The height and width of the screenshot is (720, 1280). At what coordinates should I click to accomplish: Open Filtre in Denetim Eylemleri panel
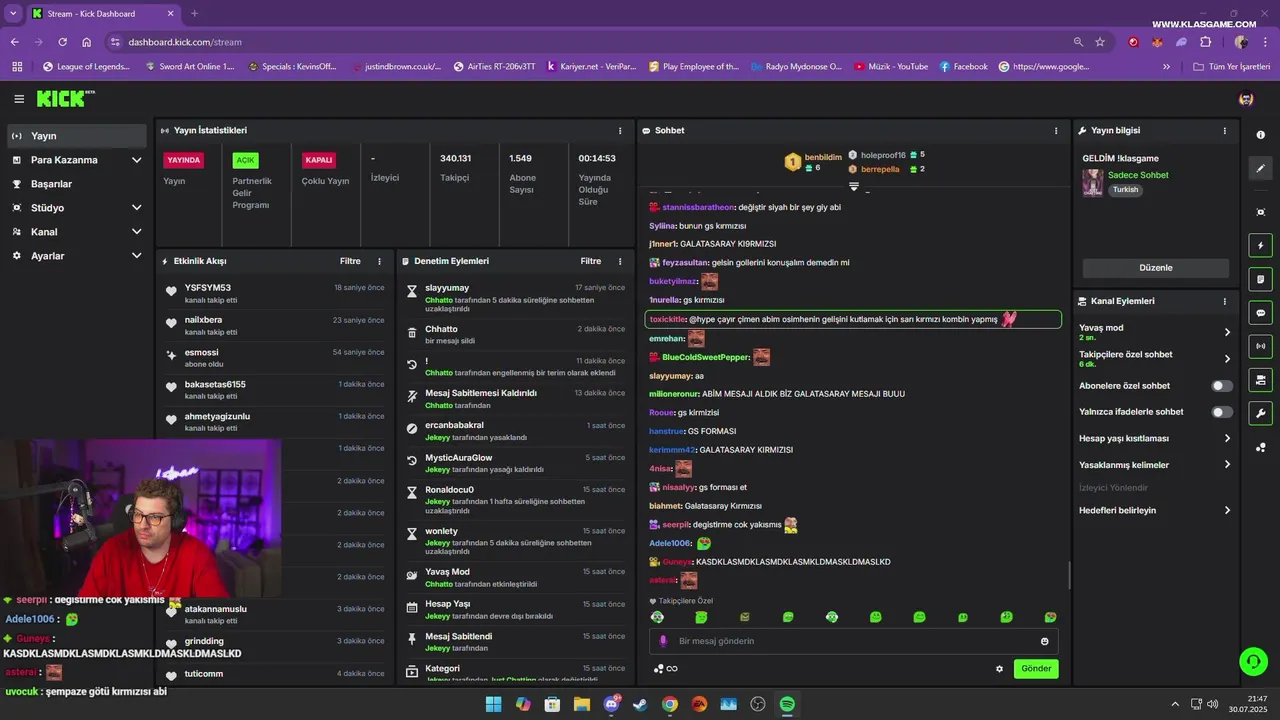(x=591, y=261)
